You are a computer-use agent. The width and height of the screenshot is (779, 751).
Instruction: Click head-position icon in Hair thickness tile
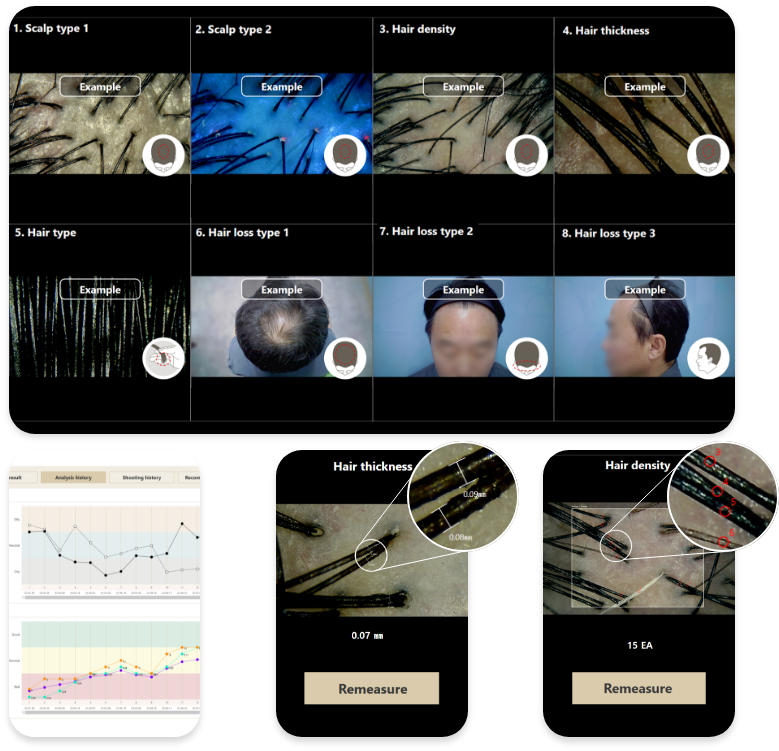click(x=708, y=155)
